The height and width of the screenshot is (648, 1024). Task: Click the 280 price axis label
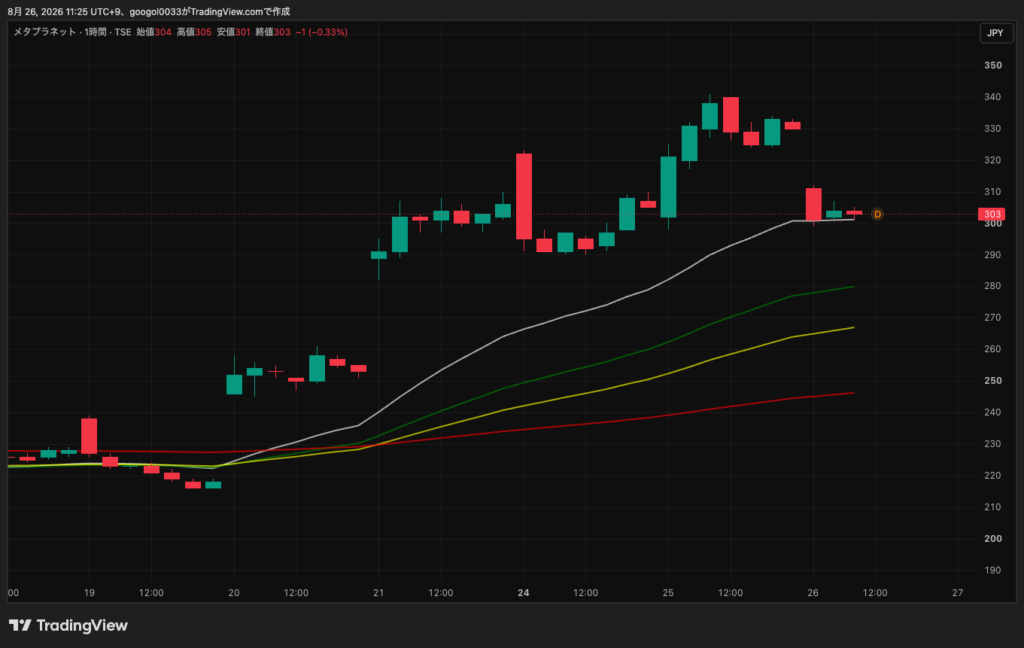tap(993, 286)
